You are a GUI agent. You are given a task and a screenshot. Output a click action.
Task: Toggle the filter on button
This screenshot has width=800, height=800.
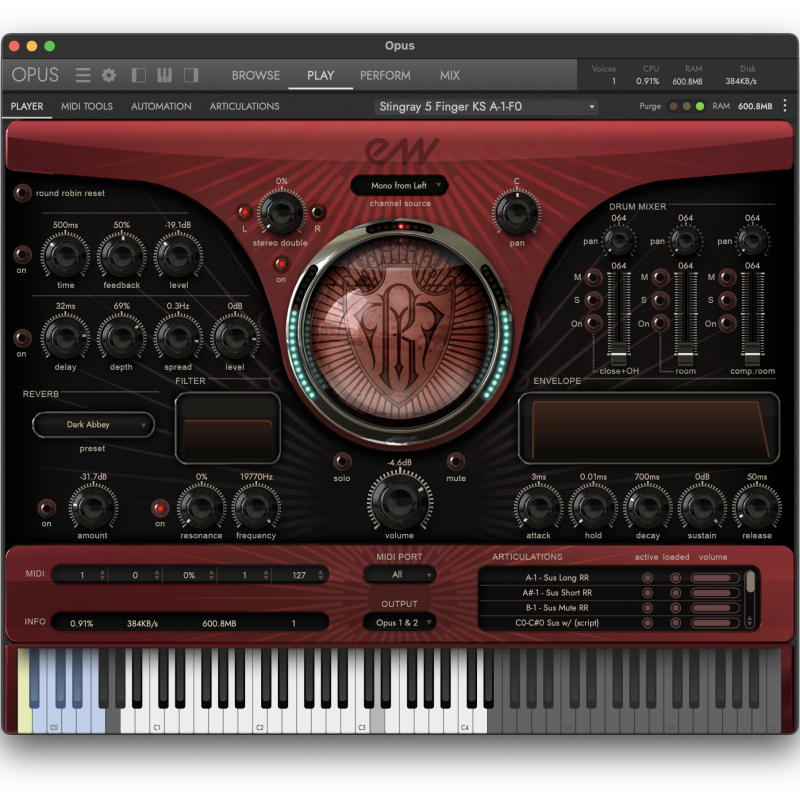click(160, 508)
